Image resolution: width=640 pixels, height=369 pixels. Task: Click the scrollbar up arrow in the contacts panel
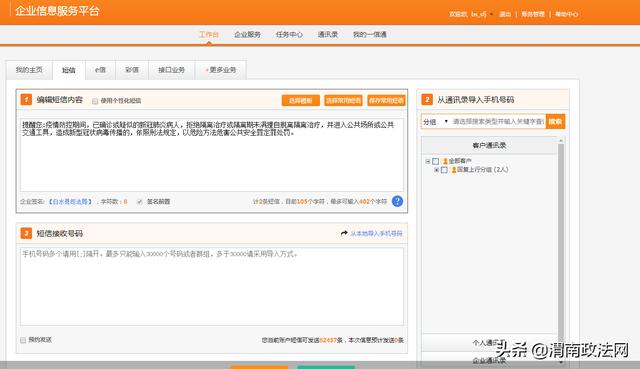(561, 140)
